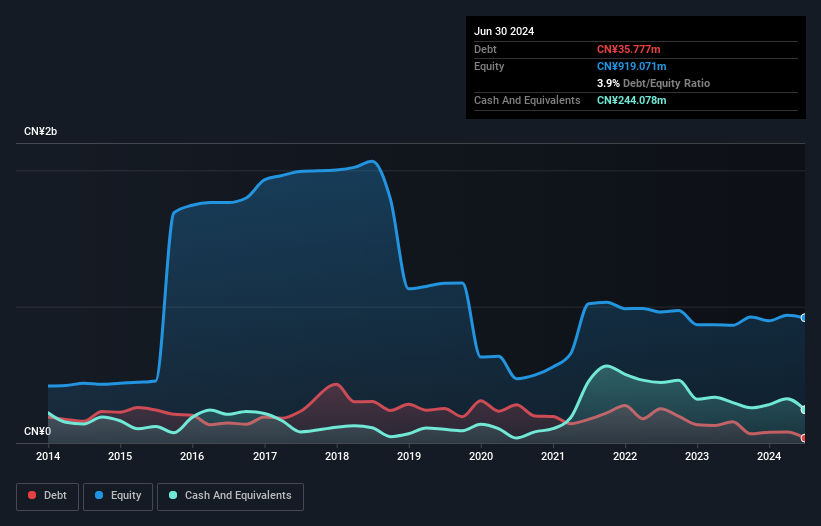Viewport: 821px width, 526px height.
Task: Click the Debt value CN¥35.777m
Action: (628, 49)
